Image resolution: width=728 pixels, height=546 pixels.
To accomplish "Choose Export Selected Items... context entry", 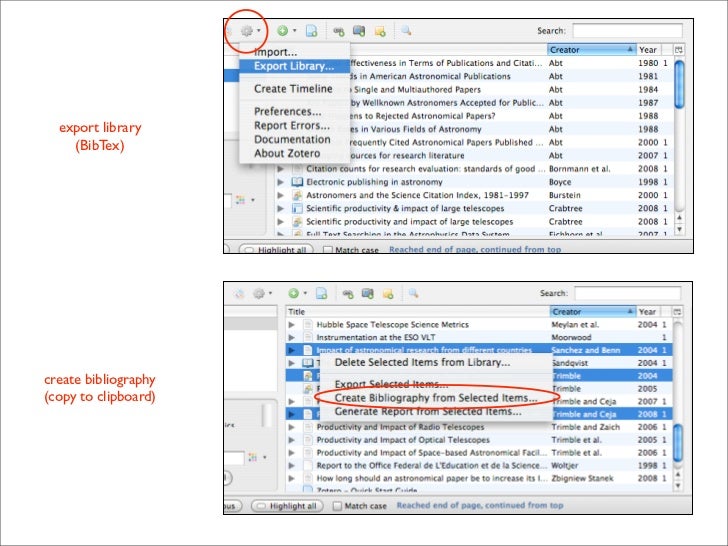I will (x=436, y=384).
